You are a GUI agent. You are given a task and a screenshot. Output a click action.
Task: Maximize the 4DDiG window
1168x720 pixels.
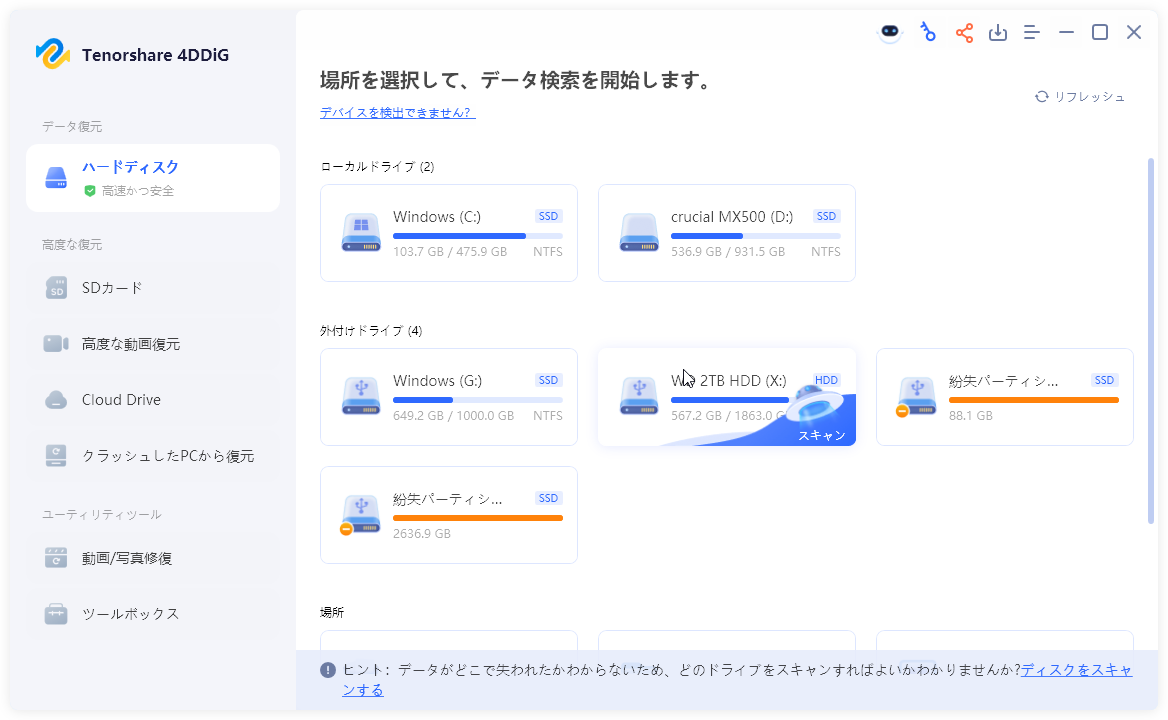click(x=1099, y=33)
